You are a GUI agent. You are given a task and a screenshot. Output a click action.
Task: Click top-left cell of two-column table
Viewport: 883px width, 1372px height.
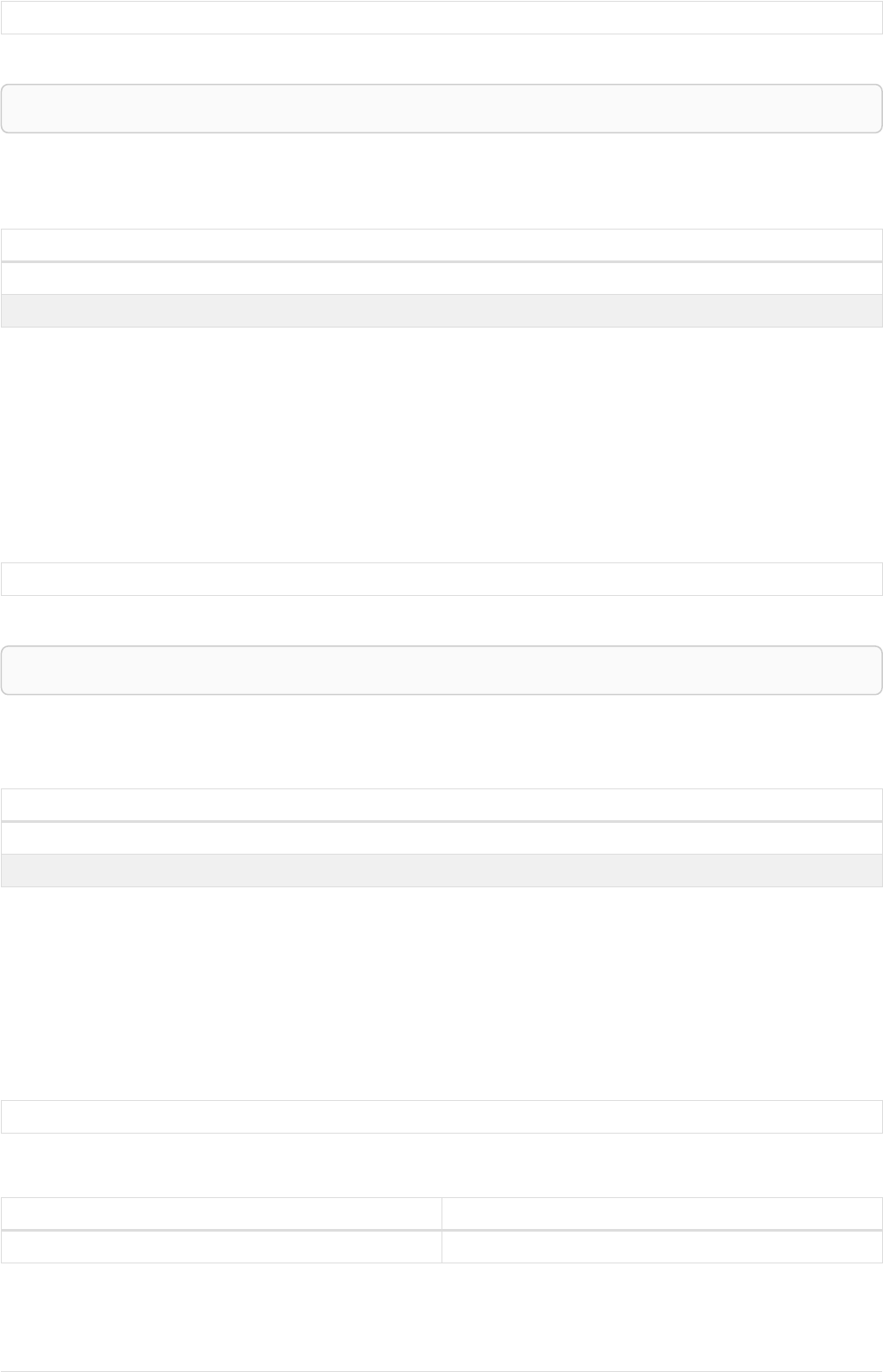point(221,1213)
